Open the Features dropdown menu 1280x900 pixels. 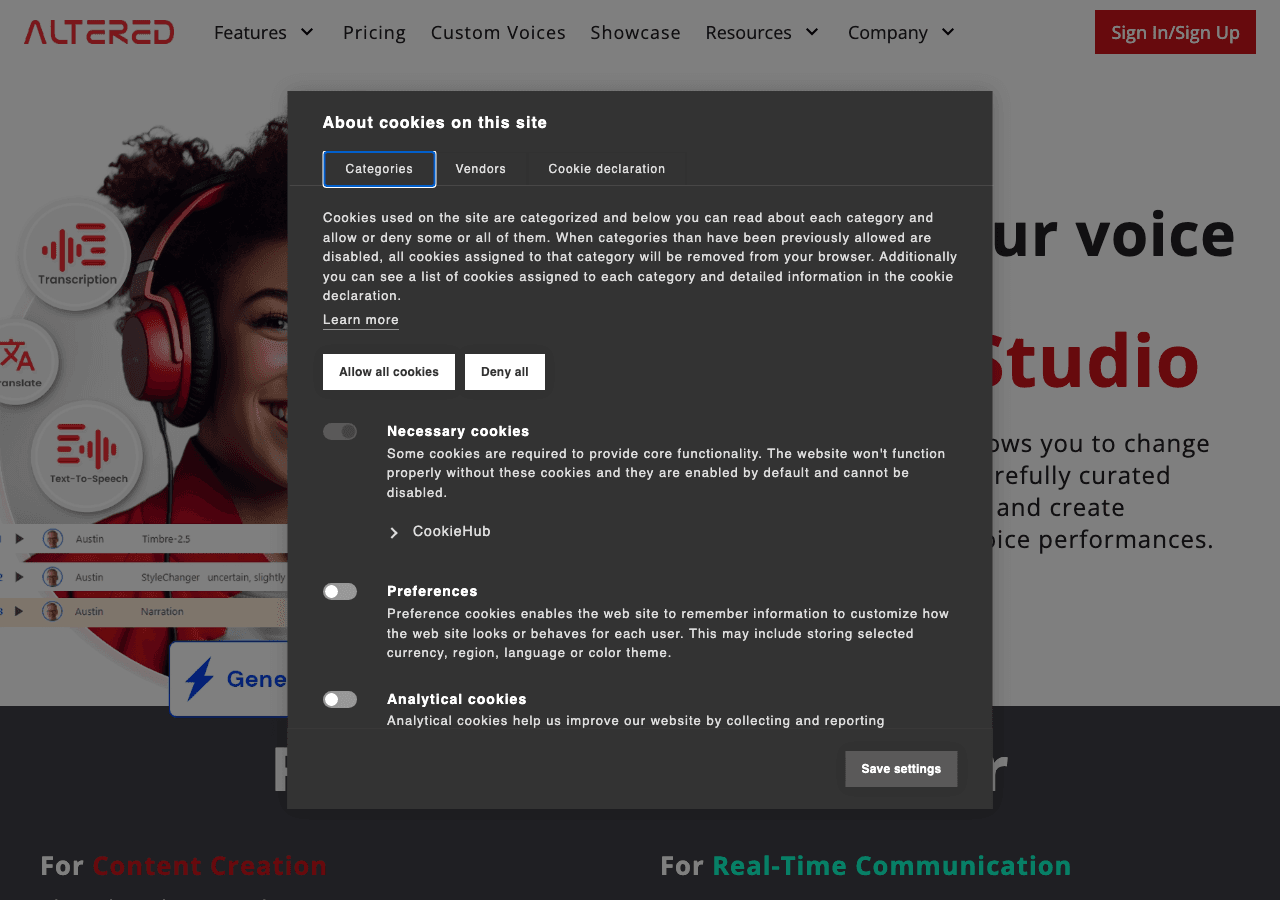264,32
